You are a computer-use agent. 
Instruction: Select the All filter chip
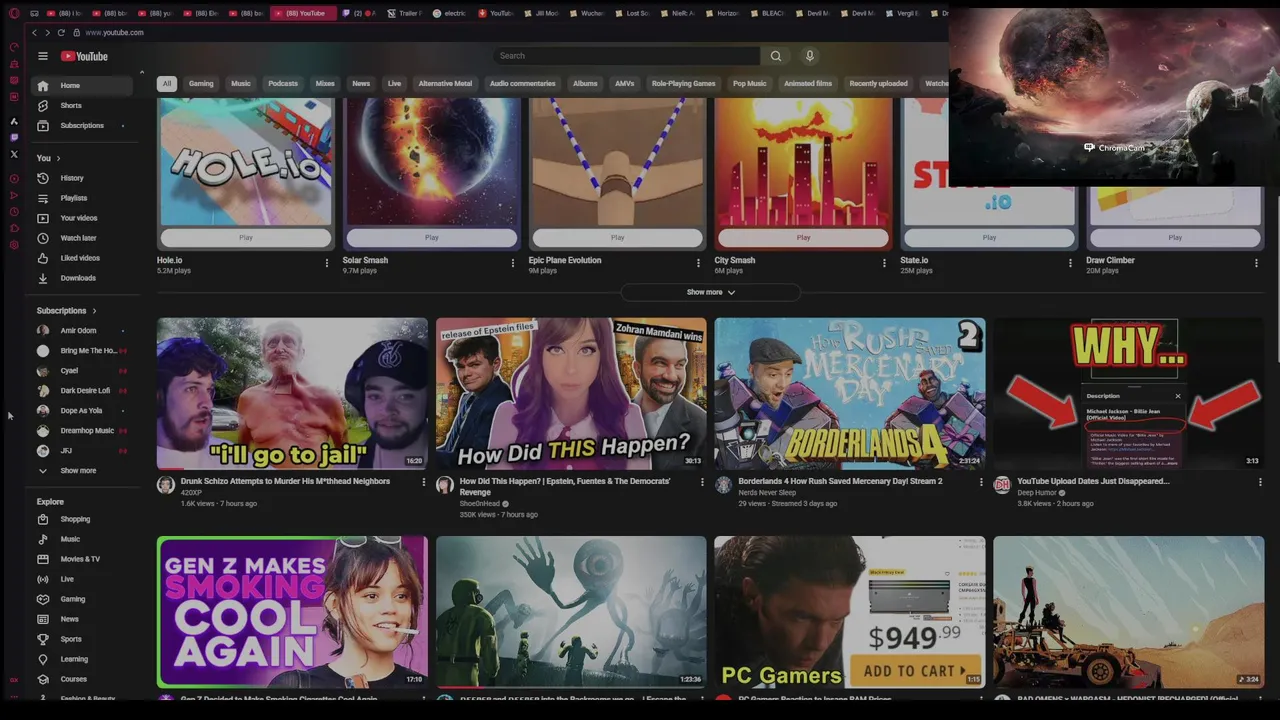tap(167, 84)
